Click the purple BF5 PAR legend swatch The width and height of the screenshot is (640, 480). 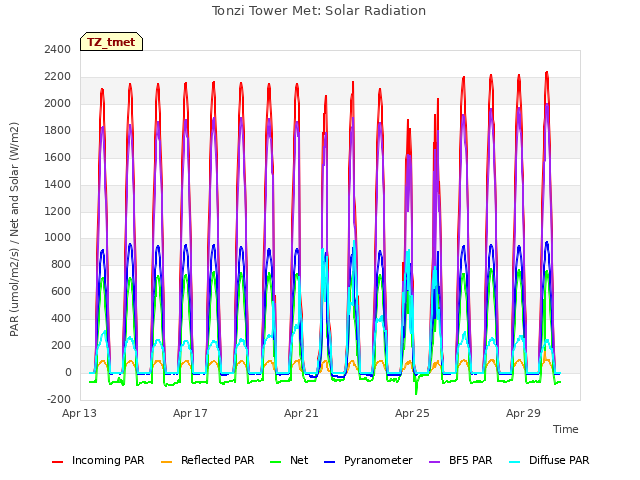(x=435, y=462)
